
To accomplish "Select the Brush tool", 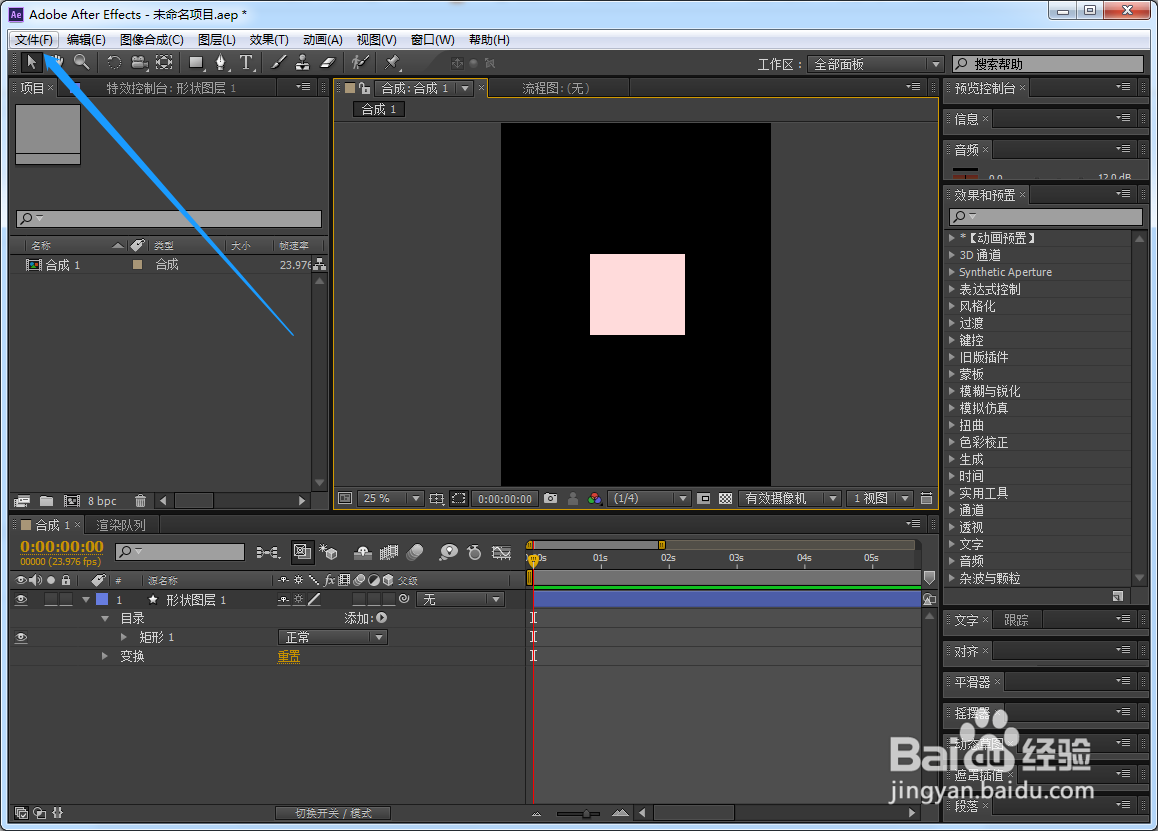I will 278,63.
